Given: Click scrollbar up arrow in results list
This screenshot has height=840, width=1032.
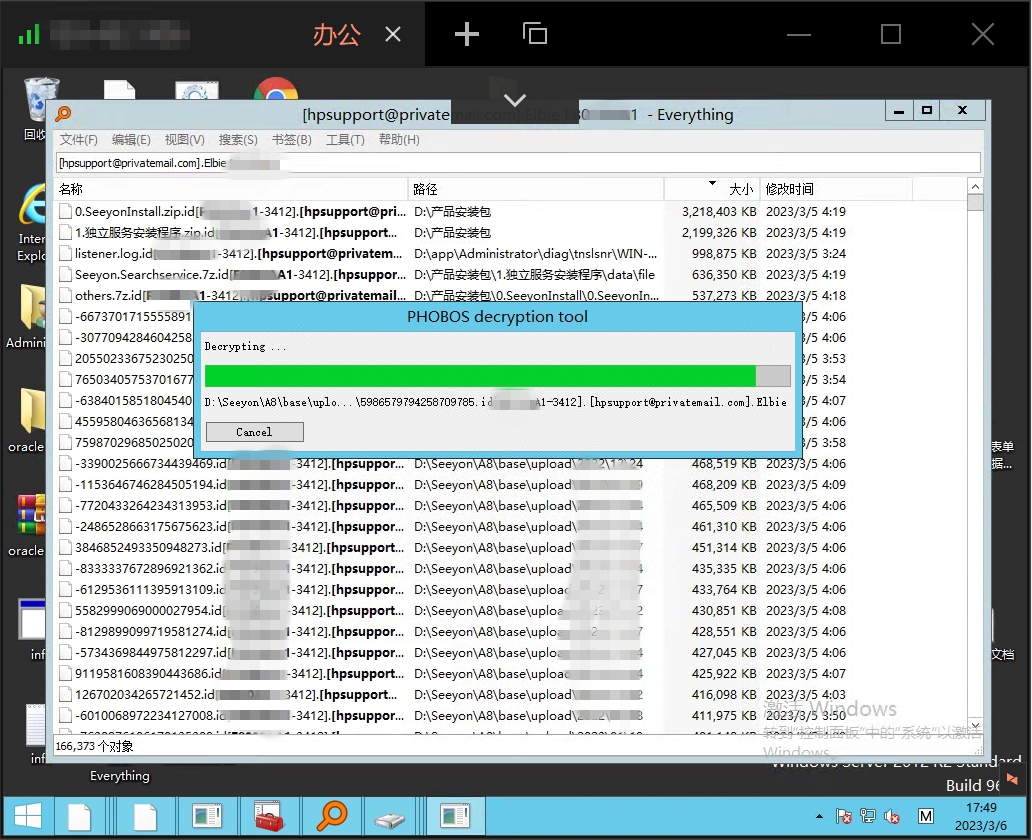Looking at the screenshot, I should click(x=975, y=186).
